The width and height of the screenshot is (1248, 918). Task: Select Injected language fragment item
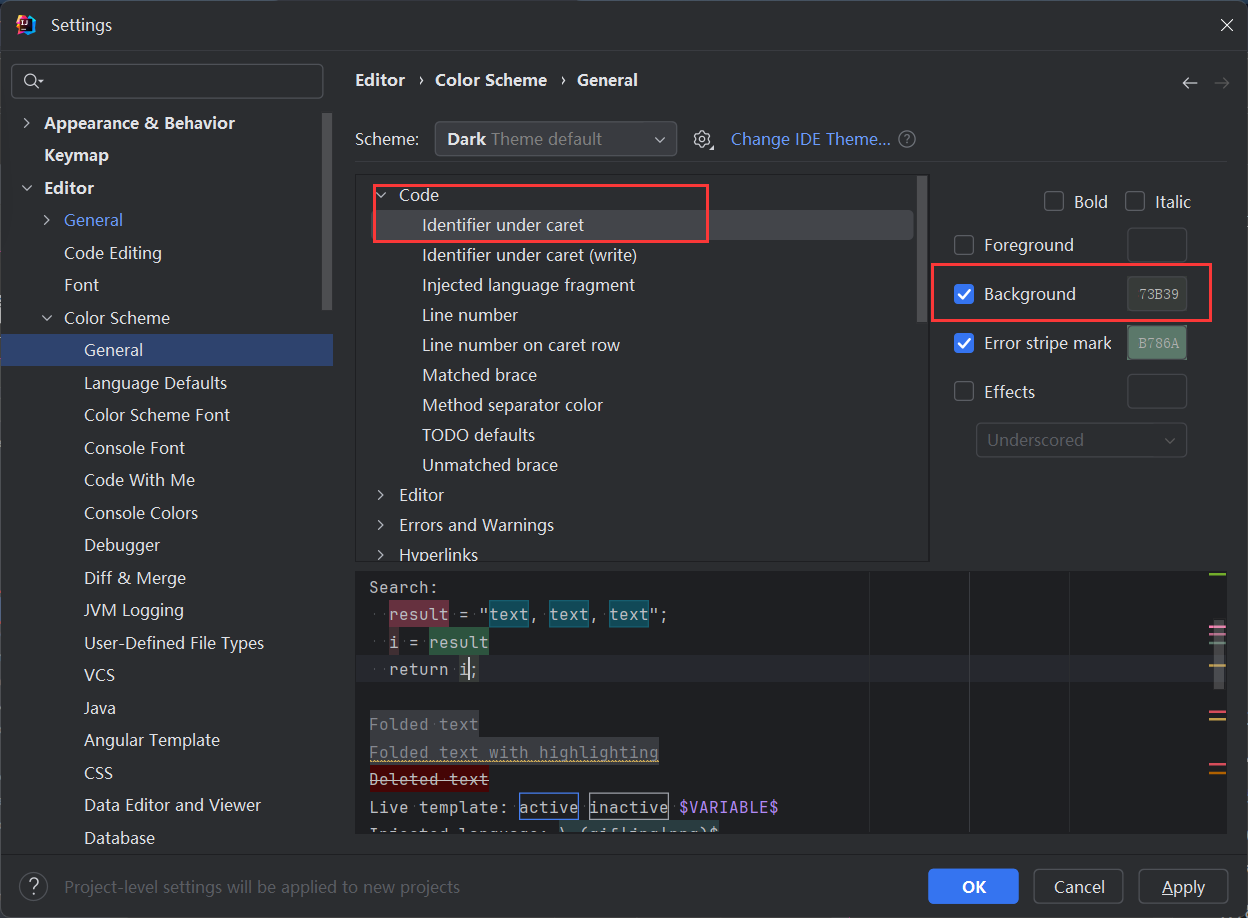tap(528, 285)
